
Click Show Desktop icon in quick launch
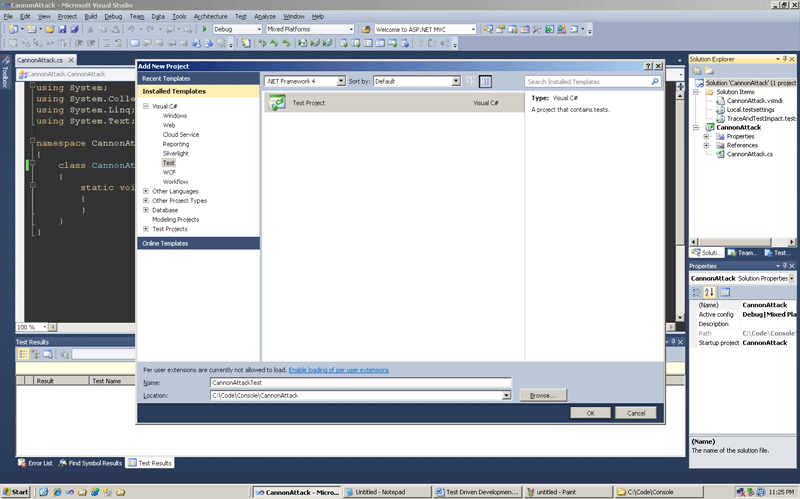click(x=43, y=492)
